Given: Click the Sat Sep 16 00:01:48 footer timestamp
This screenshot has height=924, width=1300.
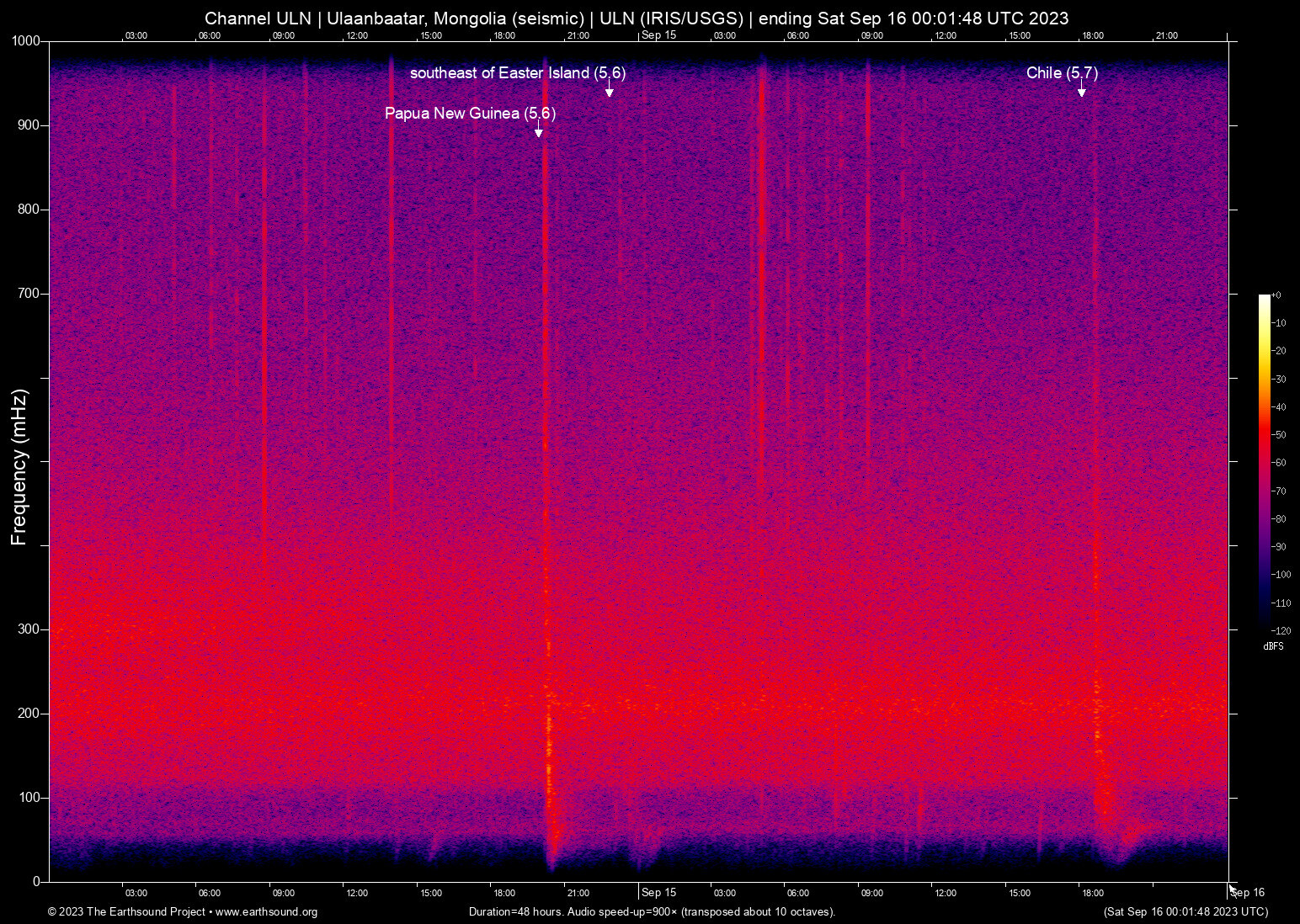Looking at the screenshot, I should click(x=1185, y=912).
